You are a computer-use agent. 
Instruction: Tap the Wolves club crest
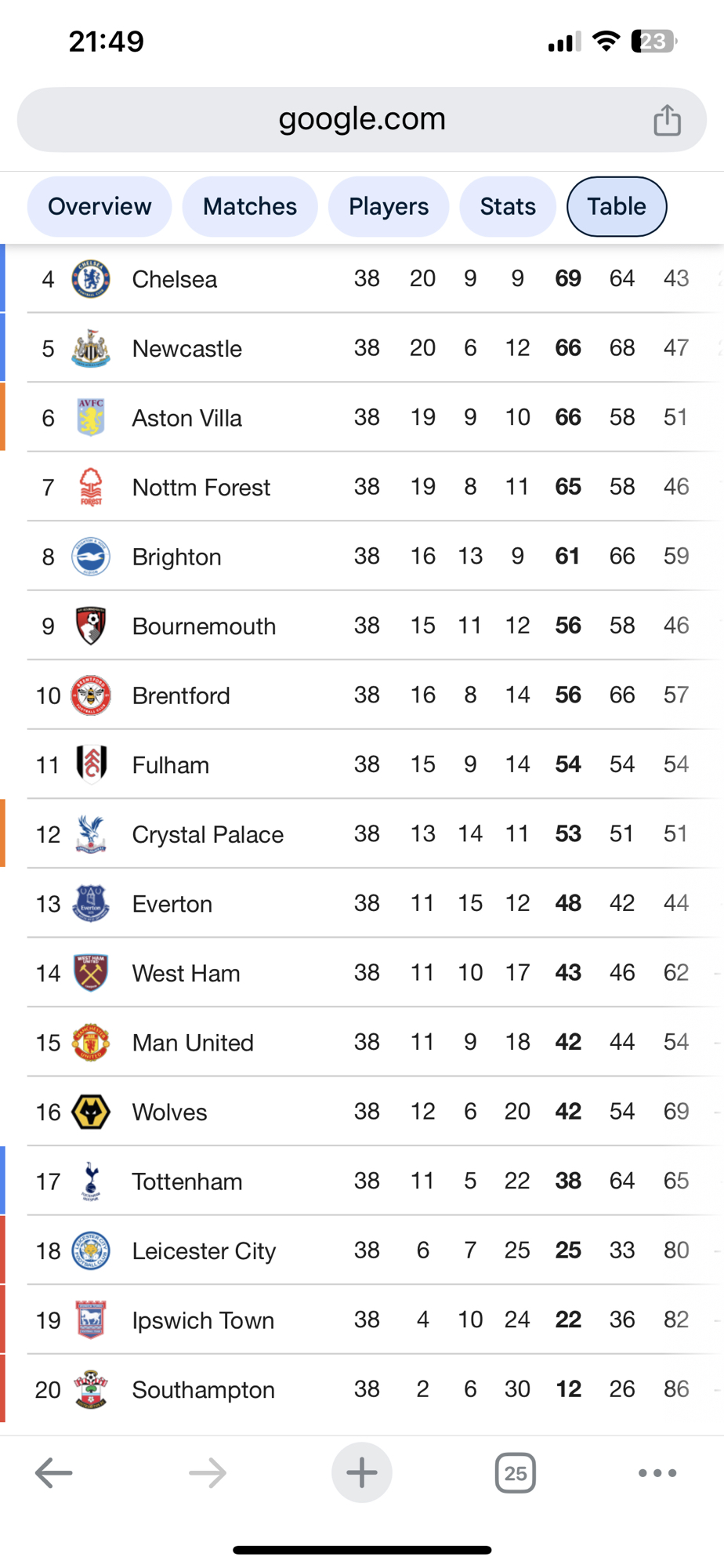point(91,1112)
